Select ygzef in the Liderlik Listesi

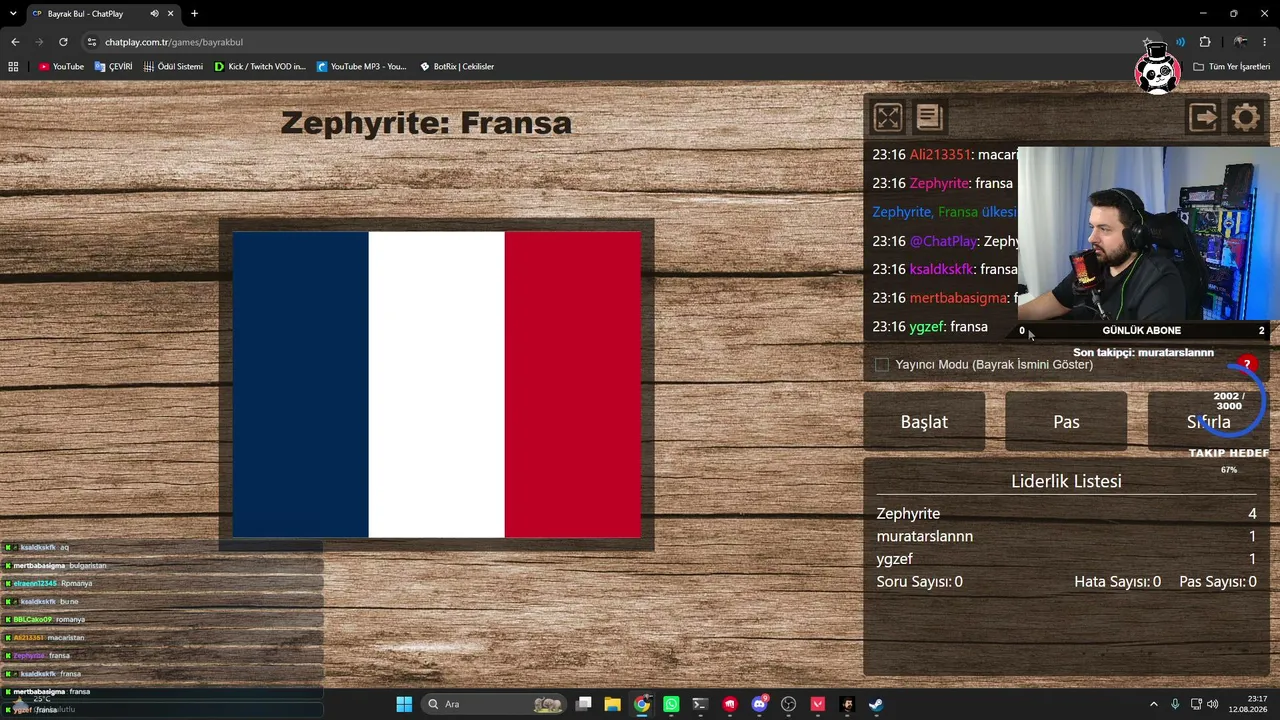pyautogui.click(x=894, y=559)
